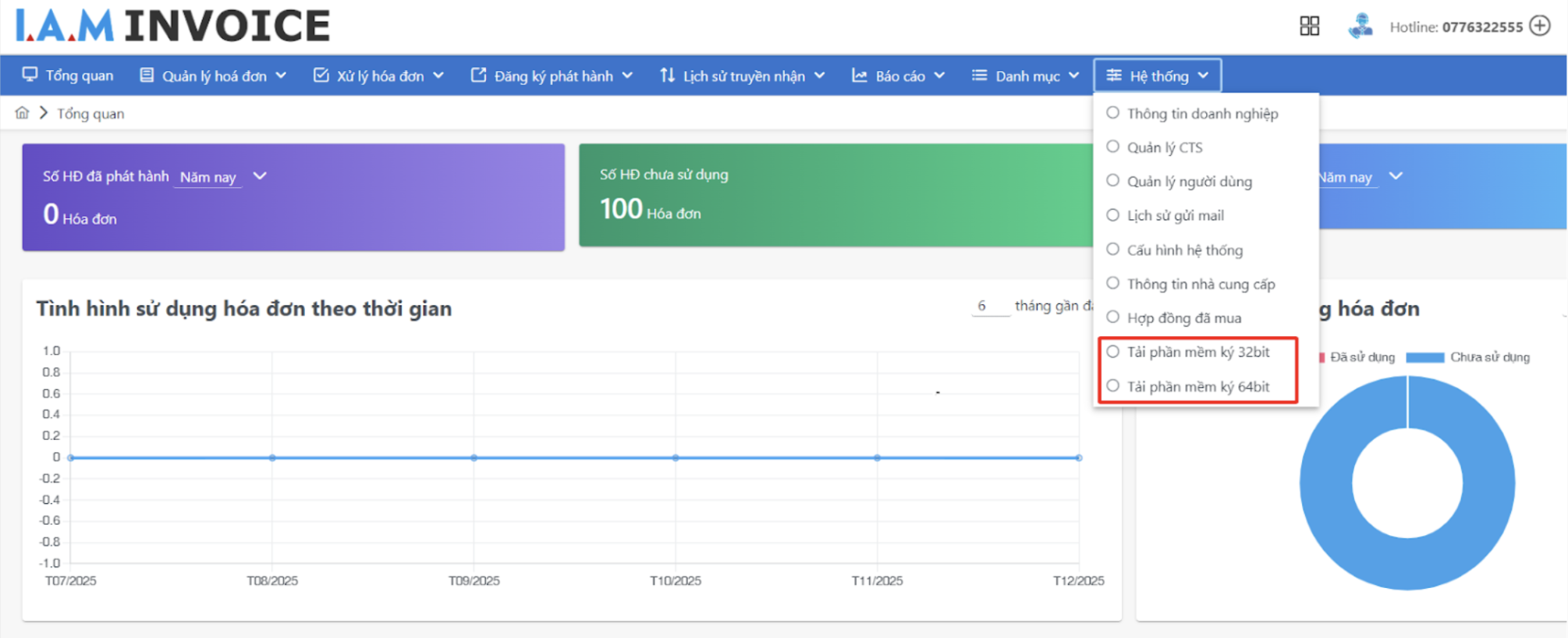1568x638 pixels.
Task: Open Tổng quan from the navigation bar
Action: [69, 76]
